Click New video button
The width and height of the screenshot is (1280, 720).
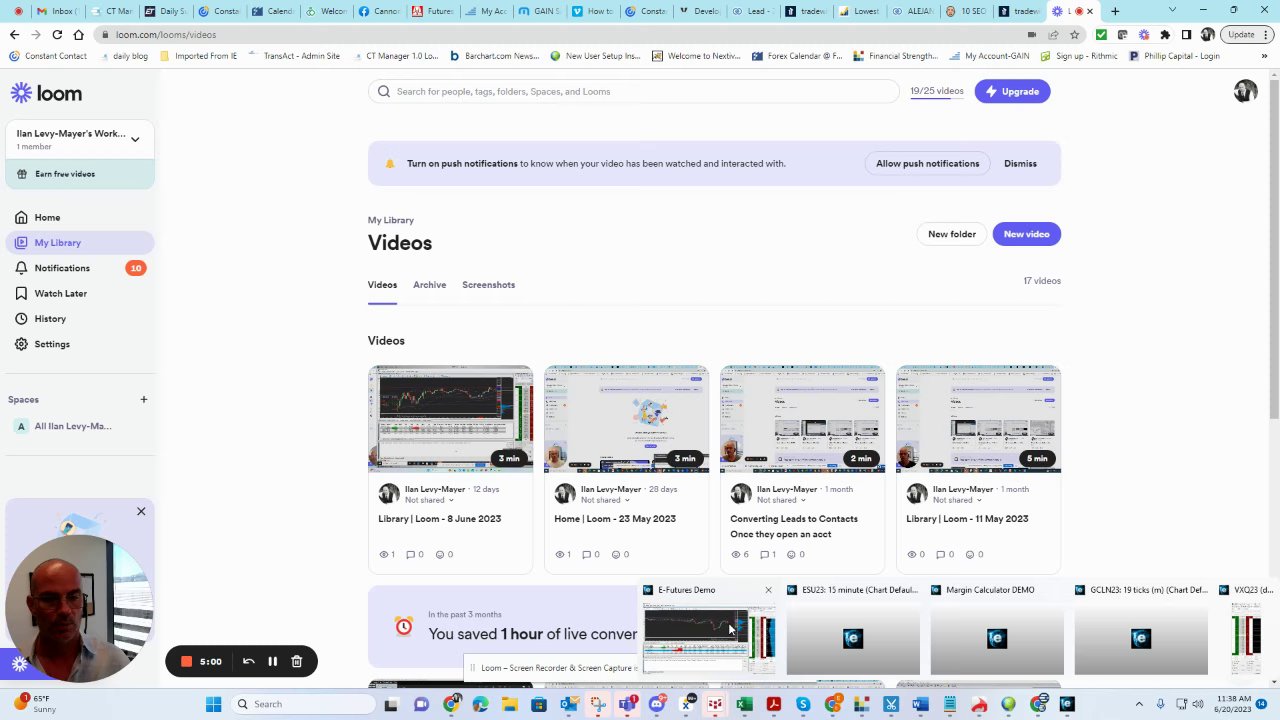[1026, 234]
